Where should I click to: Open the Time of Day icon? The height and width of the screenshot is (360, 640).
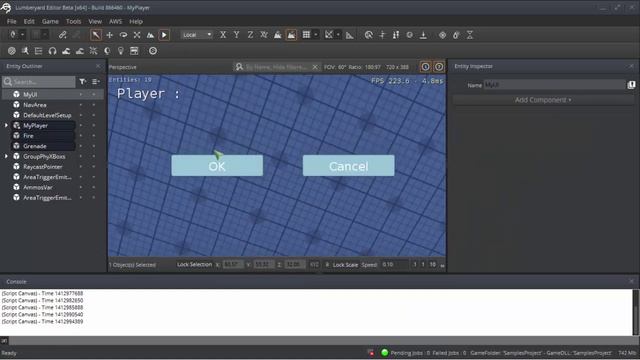tap(107, 51)
